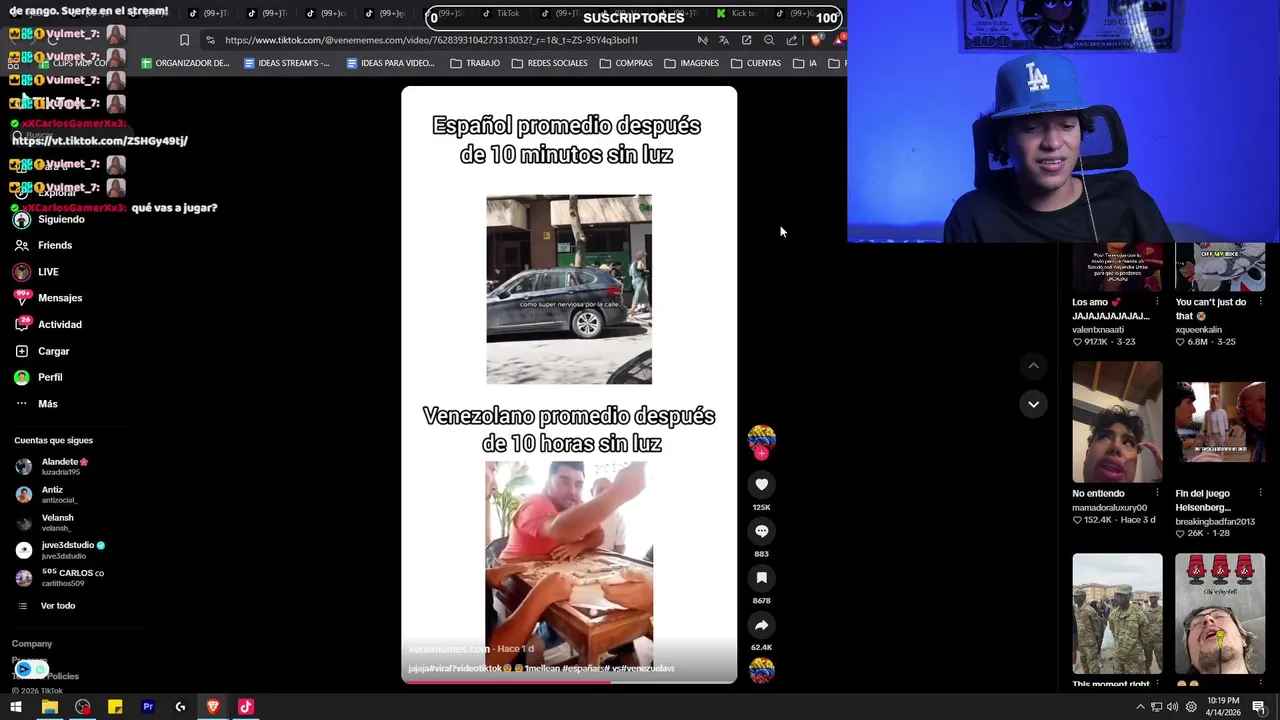
Task: Open the CARLOS carlithos509 account
Action: tap(60, 577)
